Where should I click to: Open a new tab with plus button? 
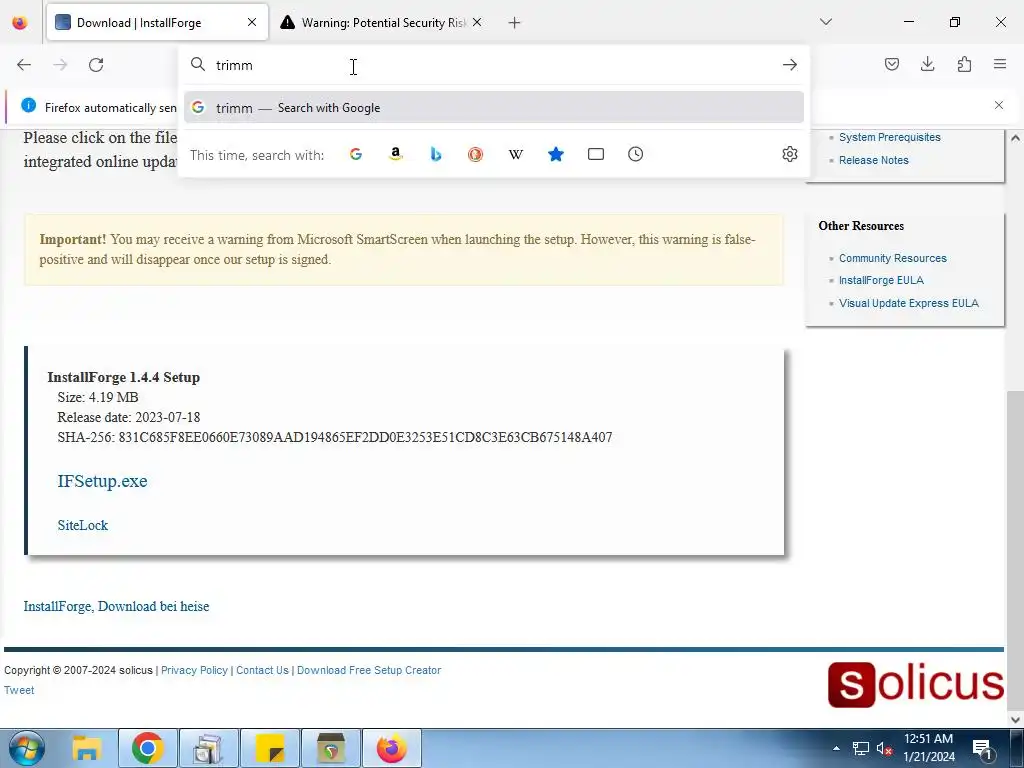click(515, 23)
